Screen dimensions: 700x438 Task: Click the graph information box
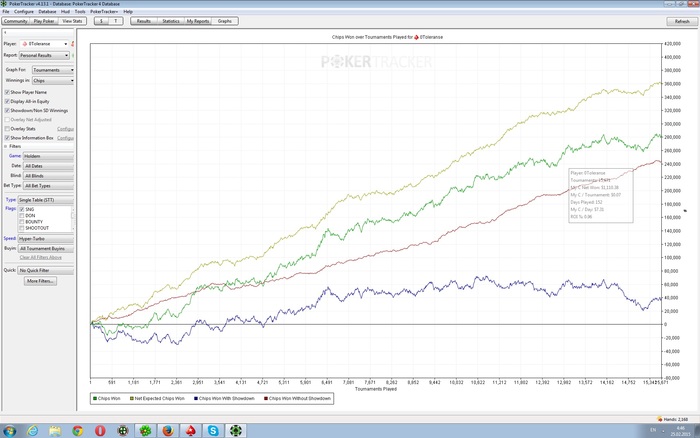[601, 195]
